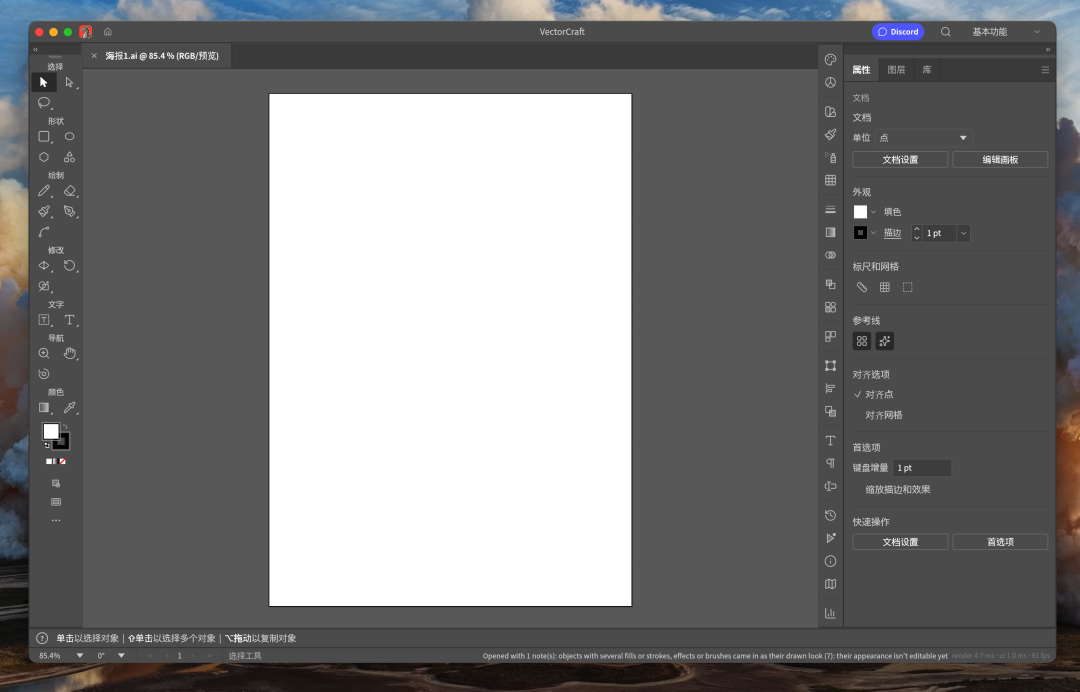This screenshot has width=1080, height=692.
Task: Open the properties panel hamburger menu
Action: tap(1045, 70)
